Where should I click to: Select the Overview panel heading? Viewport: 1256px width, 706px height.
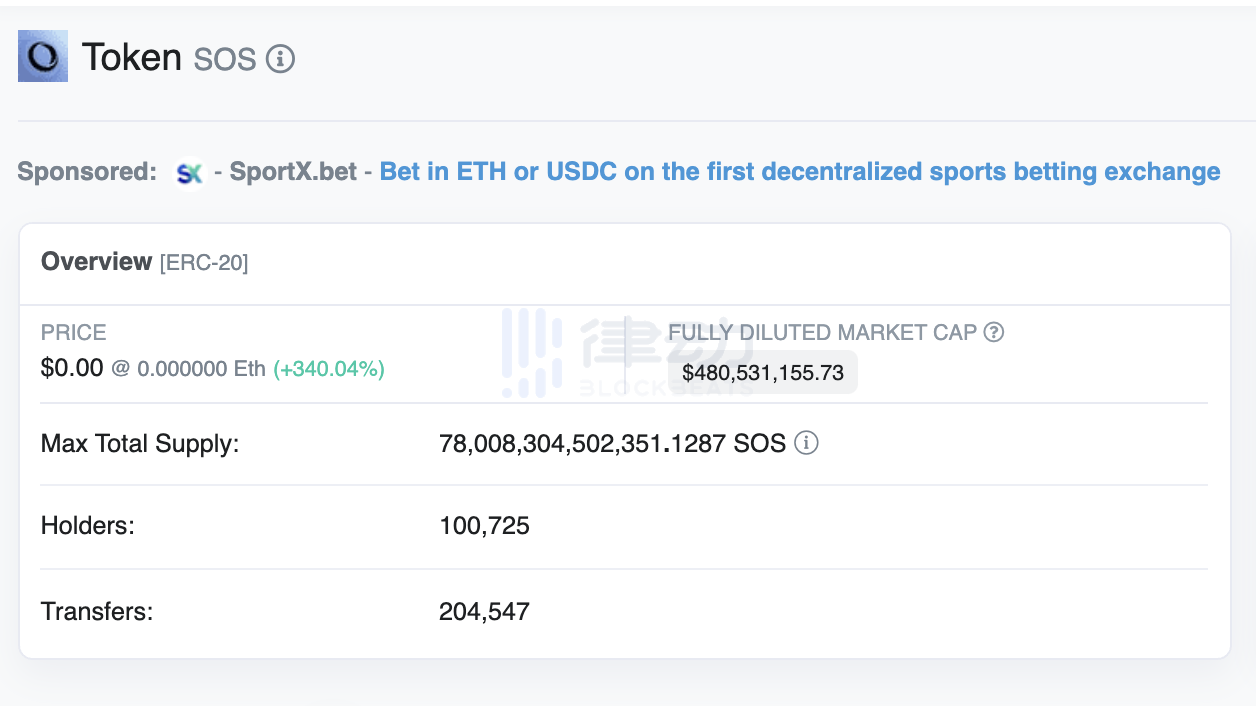pos(96,262)
